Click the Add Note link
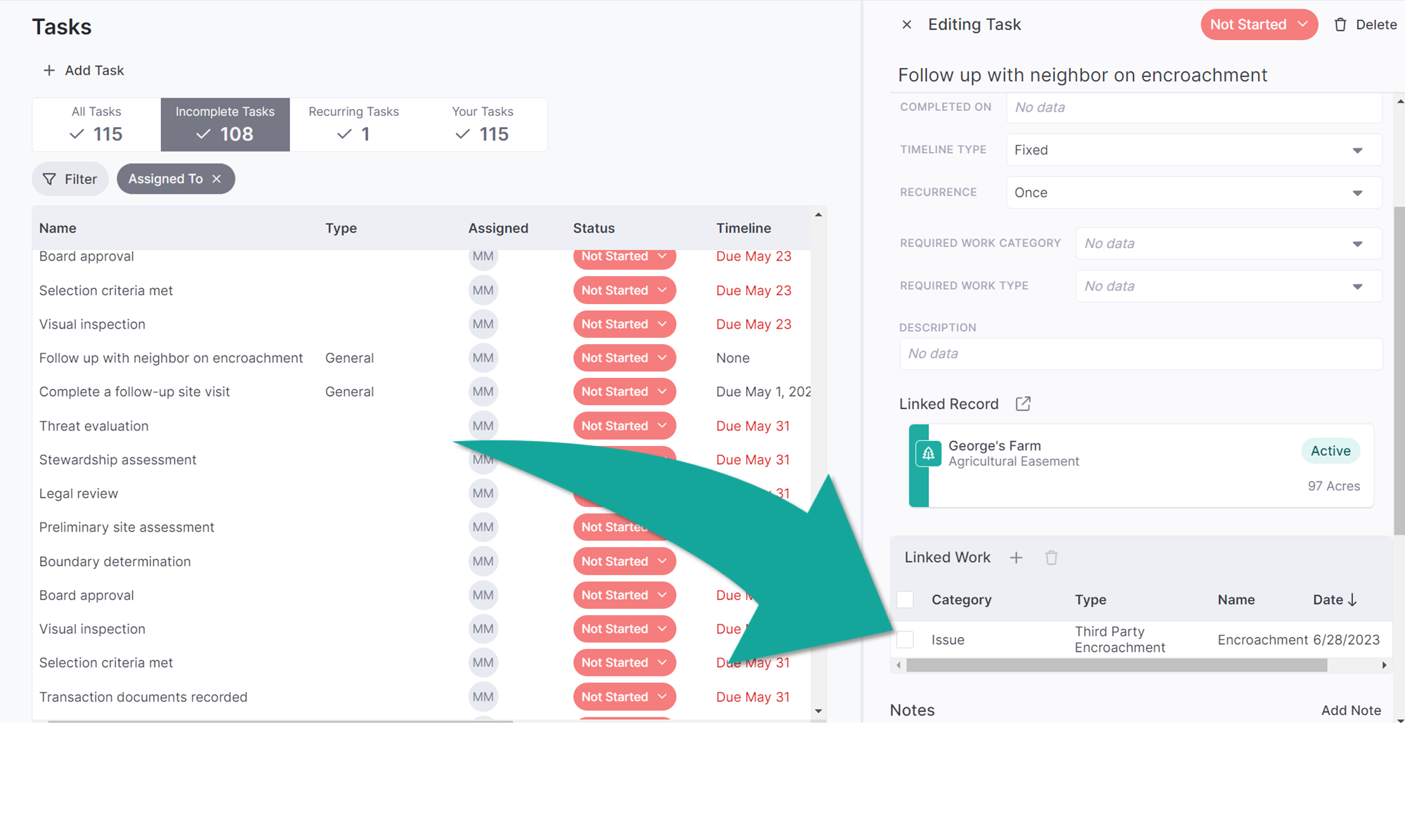 (x=1351, y=710)
